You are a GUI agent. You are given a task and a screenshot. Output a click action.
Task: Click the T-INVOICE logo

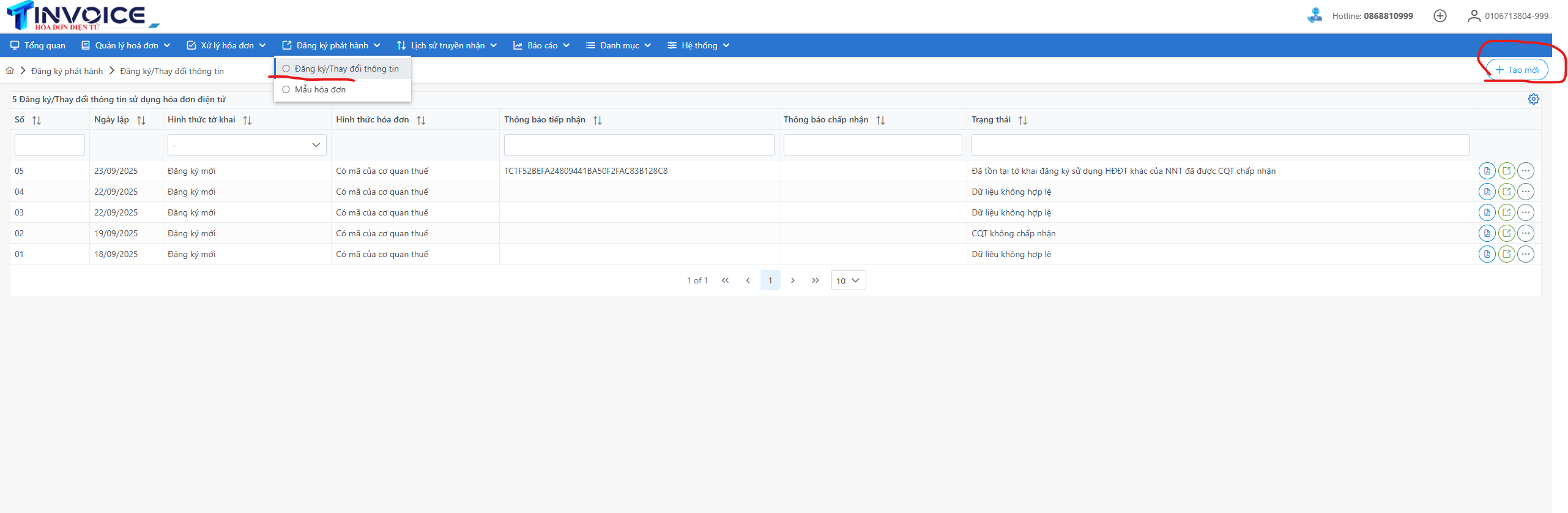pyautogui.click(x=83, y=16)
